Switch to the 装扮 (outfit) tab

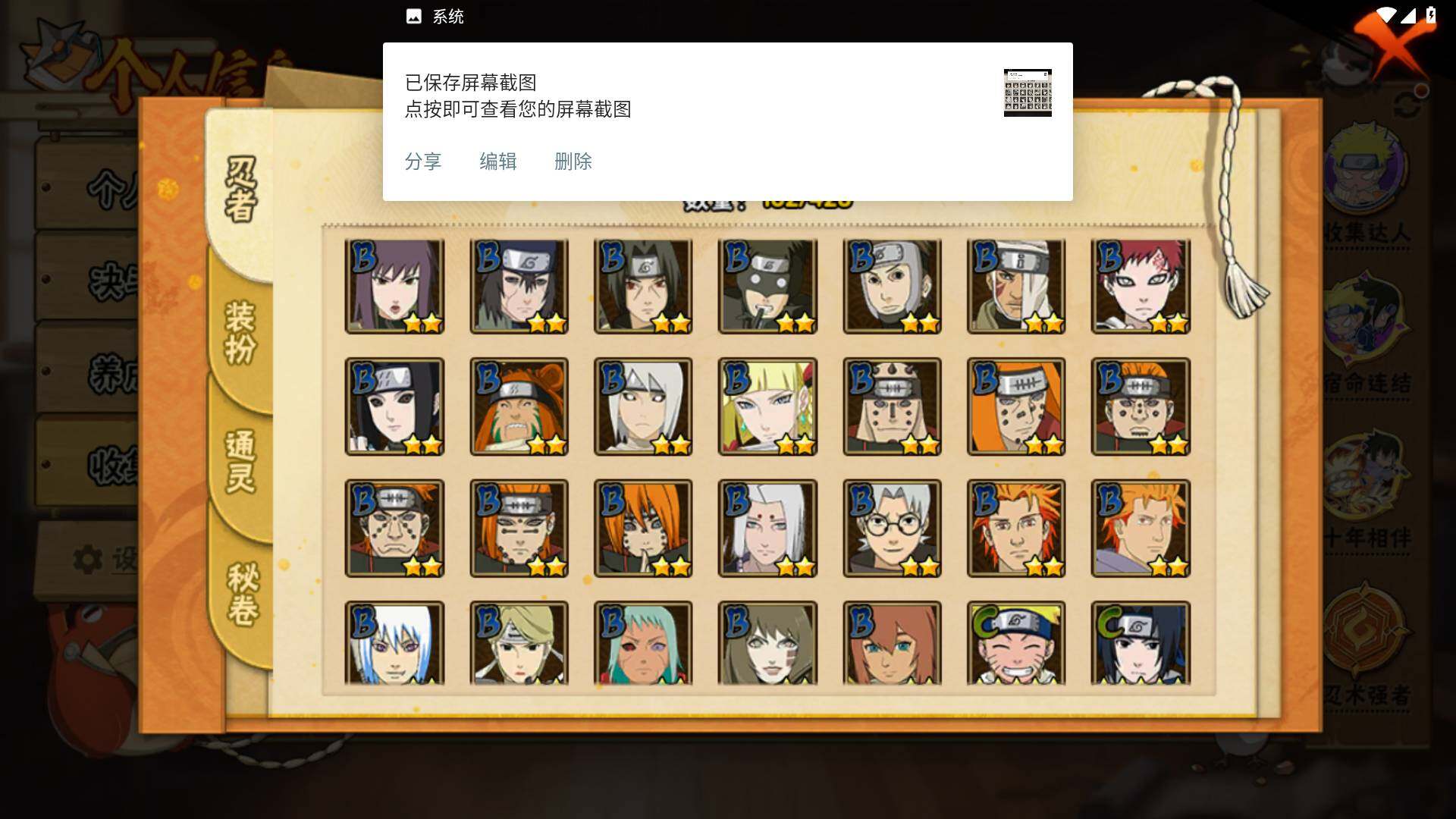tap(240, 332)
